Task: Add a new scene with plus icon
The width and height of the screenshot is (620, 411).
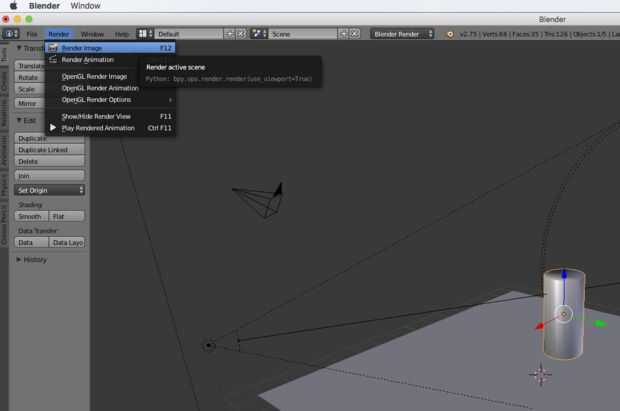Action: coord(343,34)
